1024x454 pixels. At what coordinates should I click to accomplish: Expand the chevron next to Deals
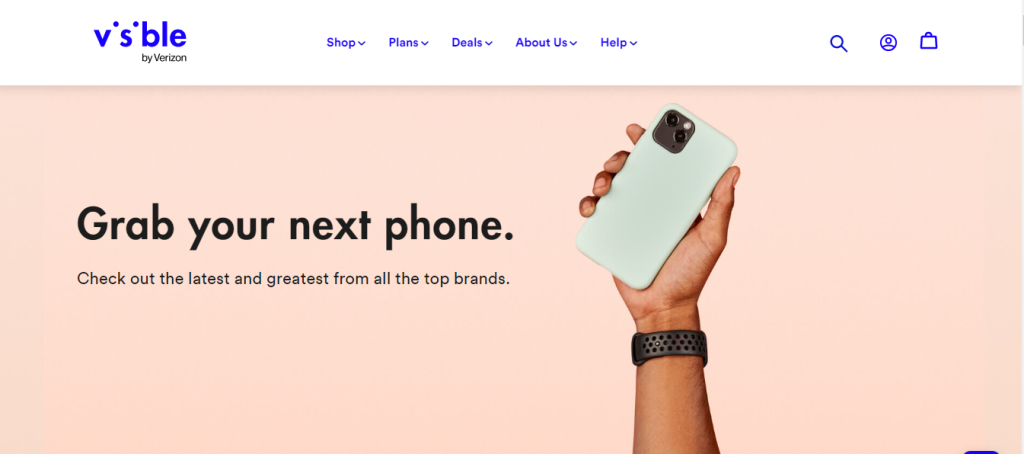pos(488,43)
